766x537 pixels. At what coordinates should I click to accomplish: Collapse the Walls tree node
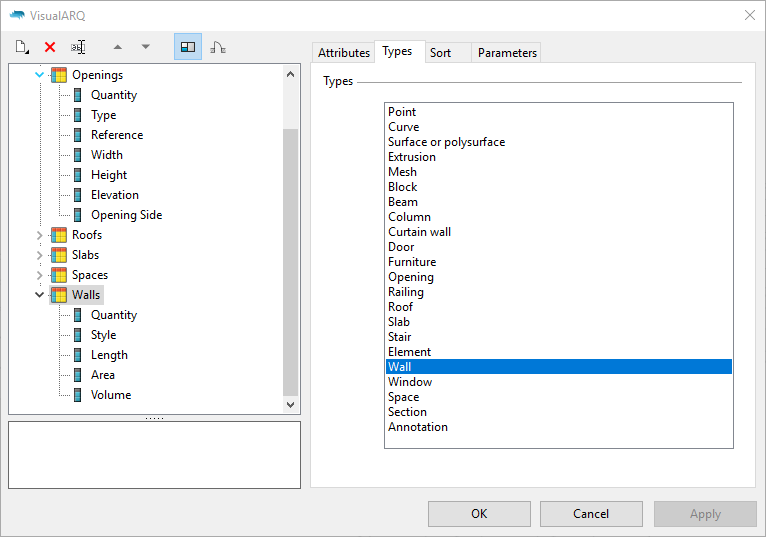[40, 295]
